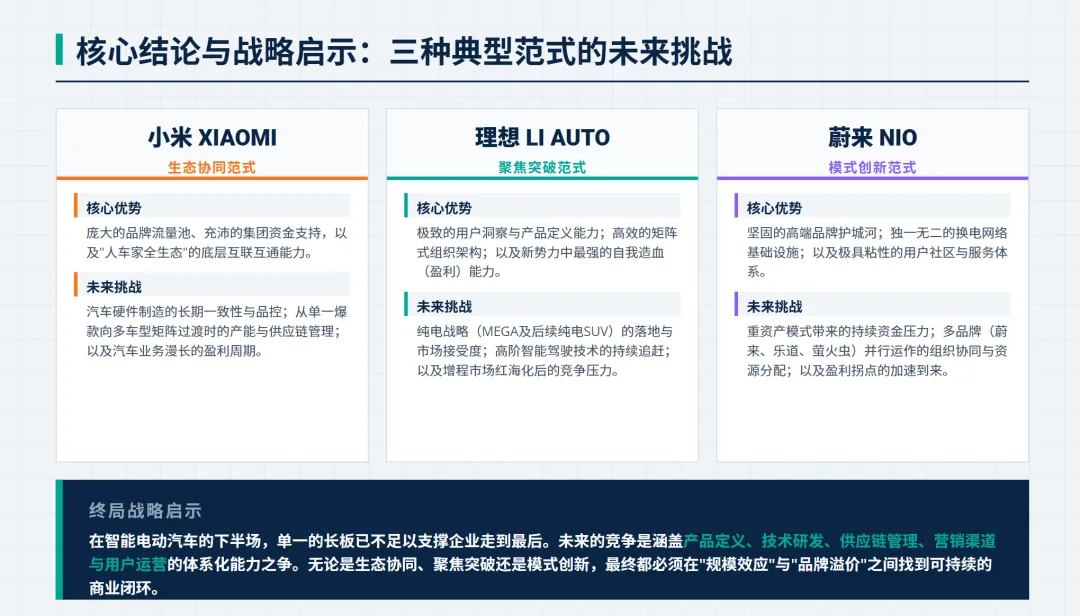Click 核心优势 label in NIO card
Screen dimensions: 1080x616
[774, 208]
